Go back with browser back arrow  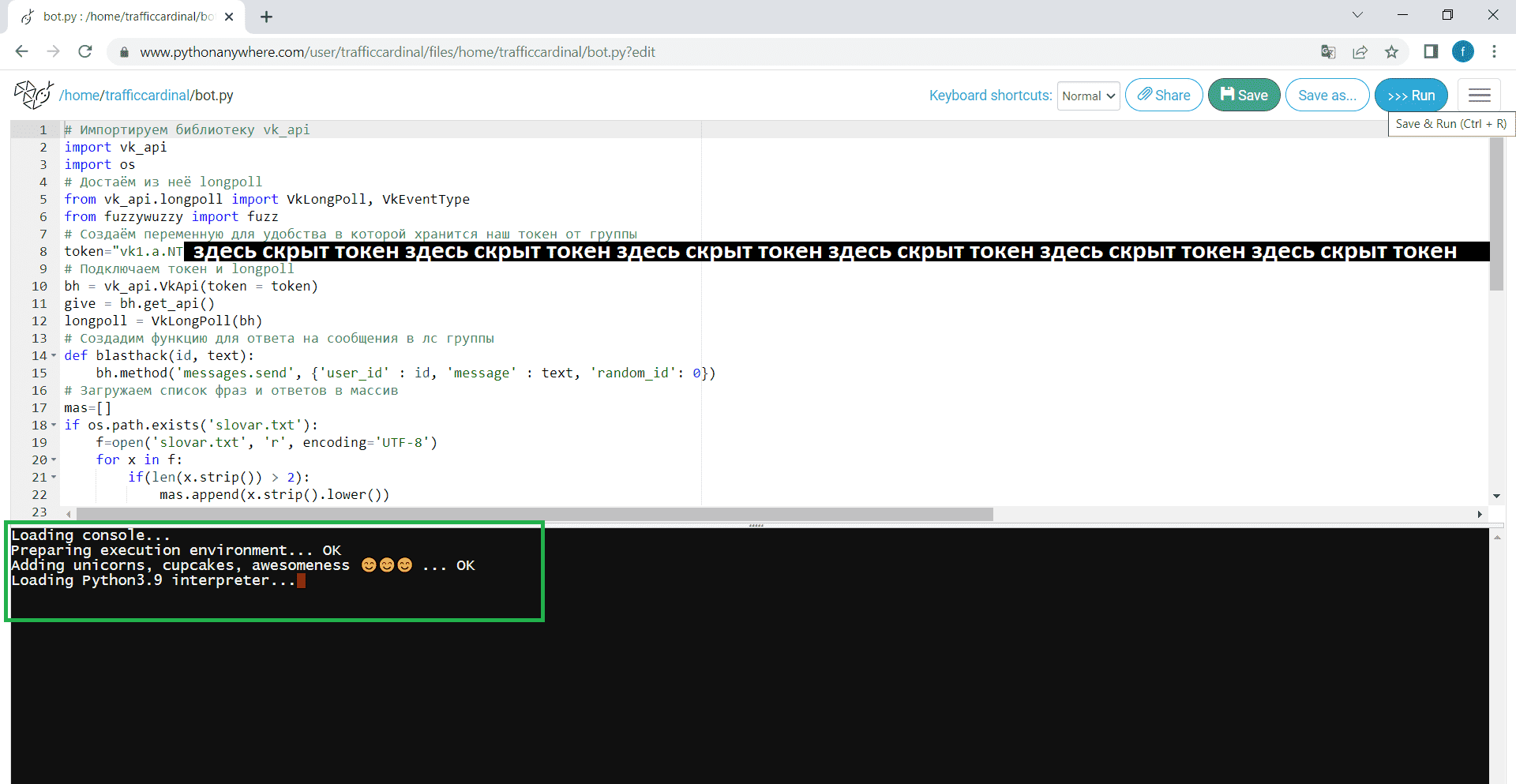[x=21, y=52]
